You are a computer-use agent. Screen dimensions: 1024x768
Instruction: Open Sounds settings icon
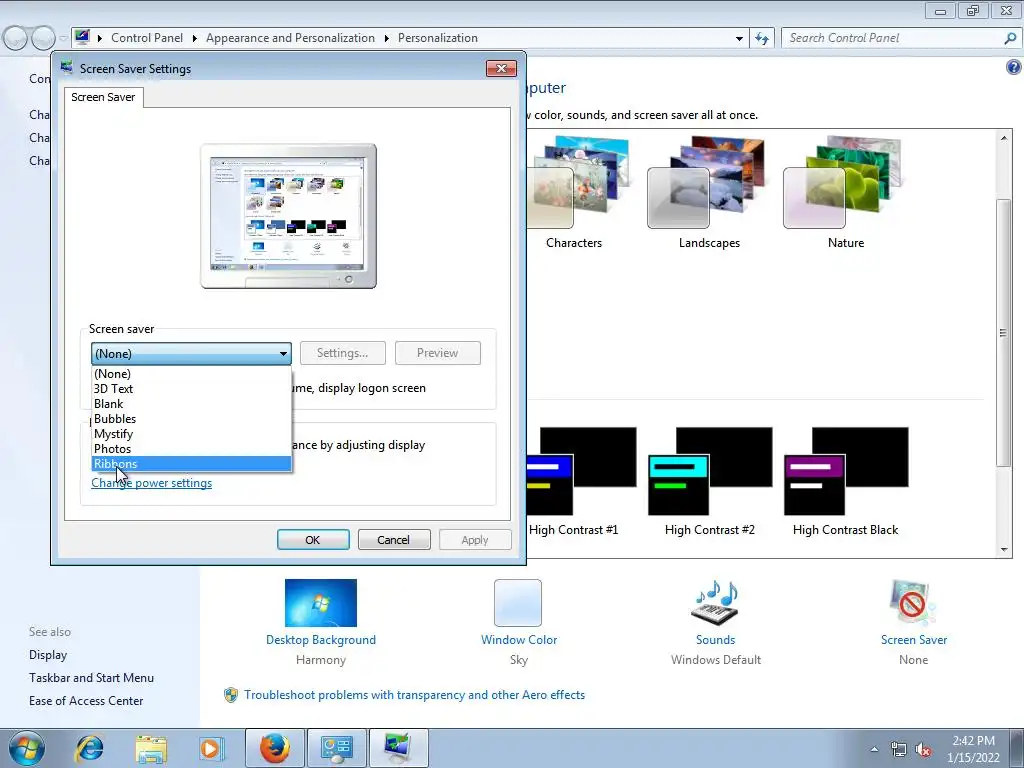[x=715, y=603]
